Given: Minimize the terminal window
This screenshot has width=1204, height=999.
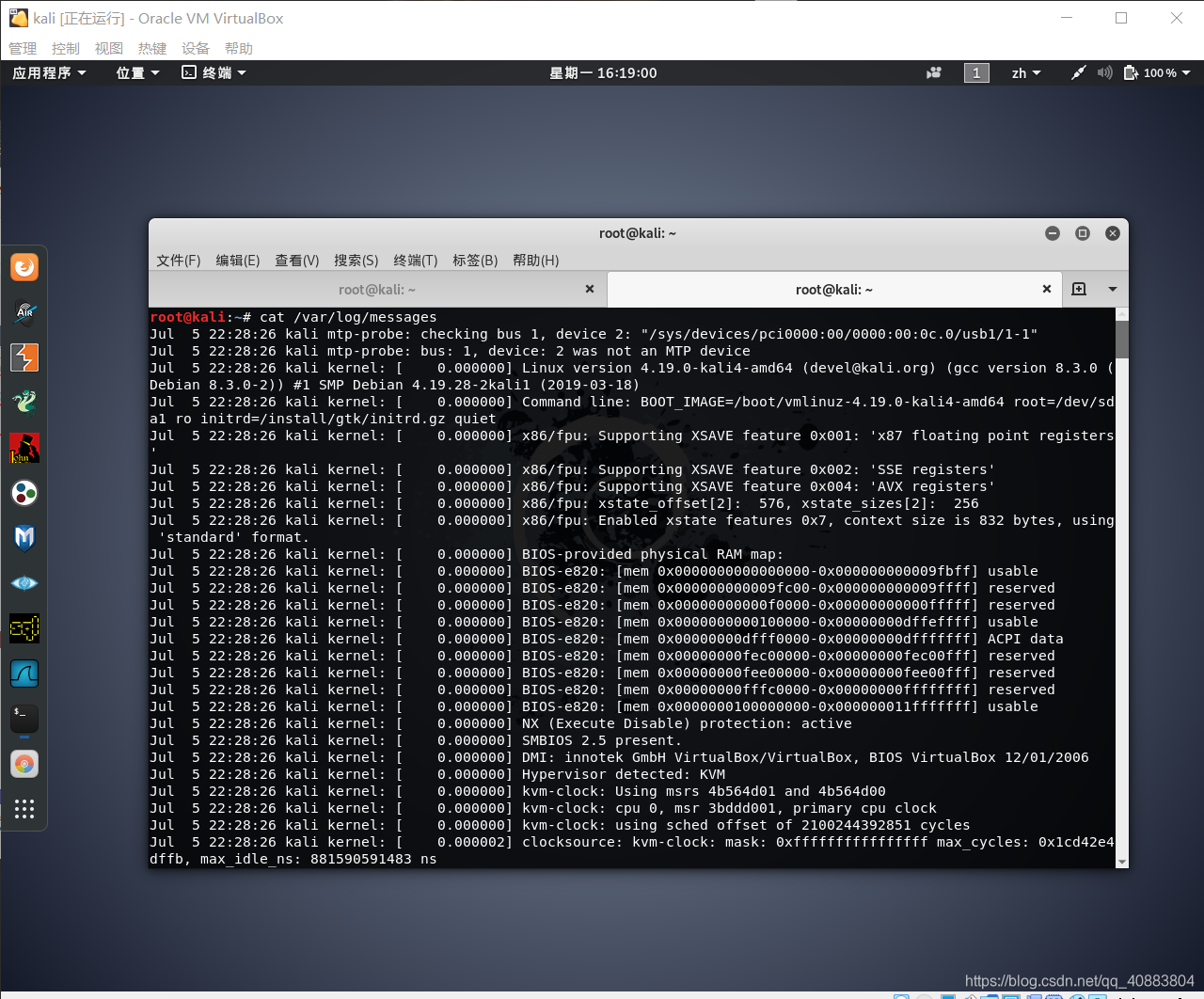Looking at the screenshot, I should click(1053, 233).
